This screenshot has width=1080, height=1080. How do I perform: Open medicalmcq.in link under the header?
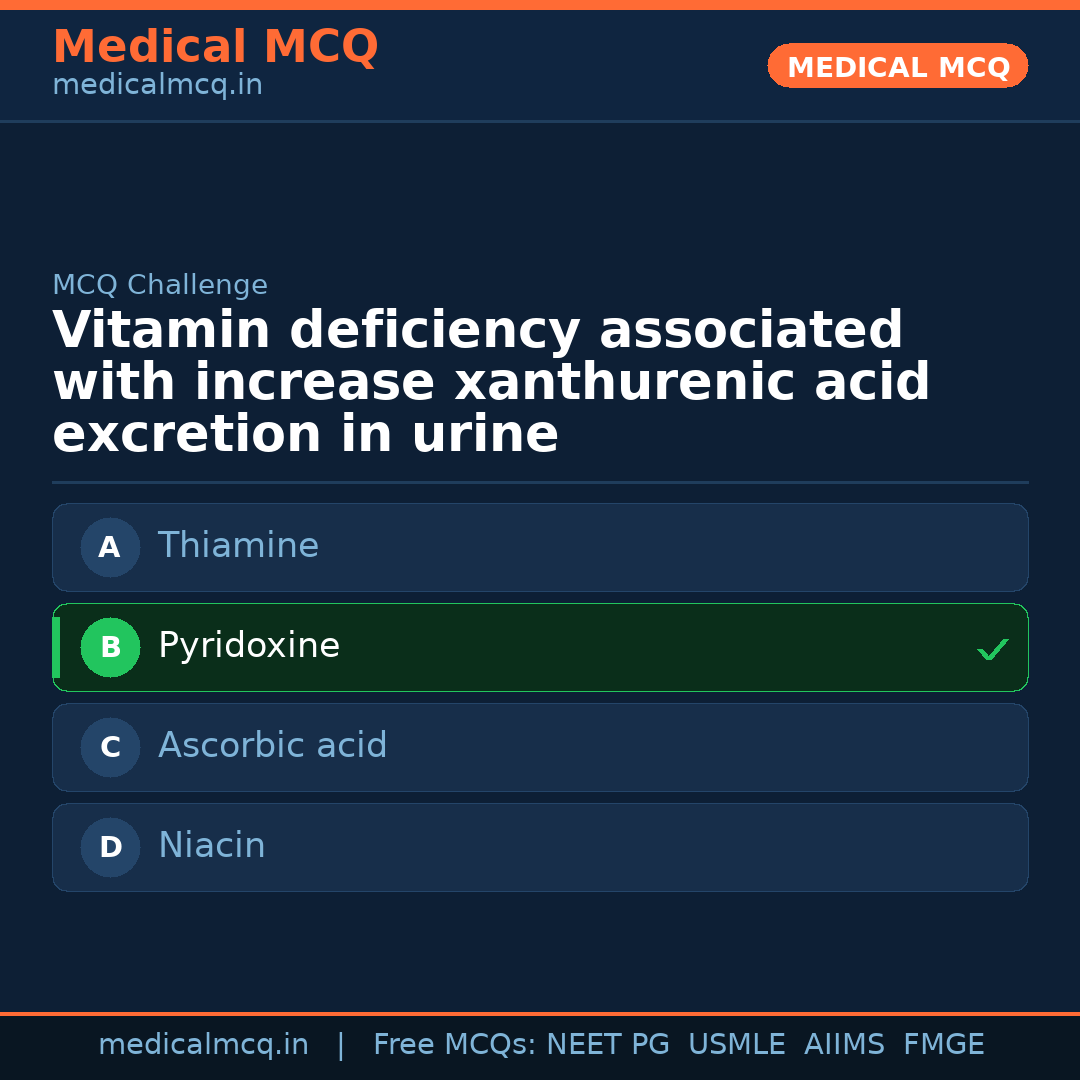click(157, 86)
